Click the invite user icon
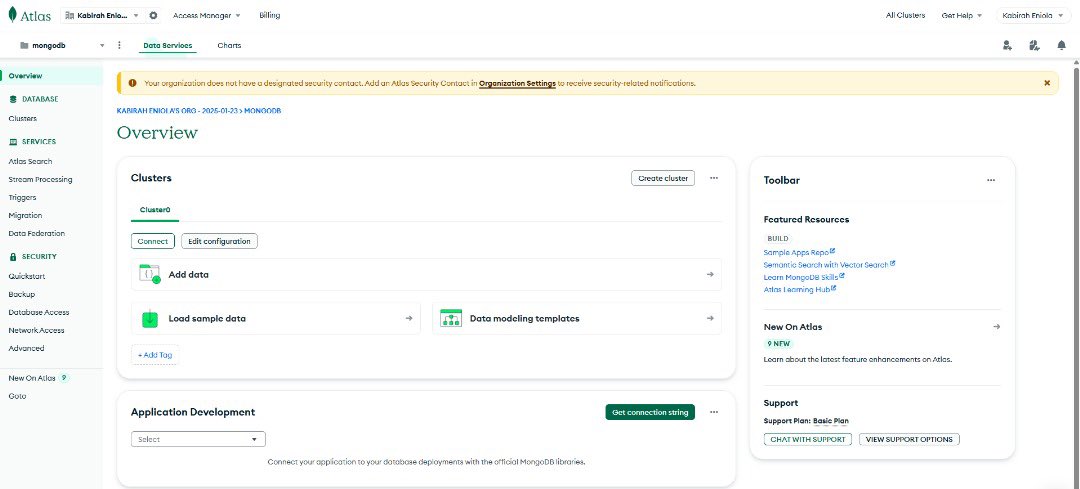 [1007, 45]
